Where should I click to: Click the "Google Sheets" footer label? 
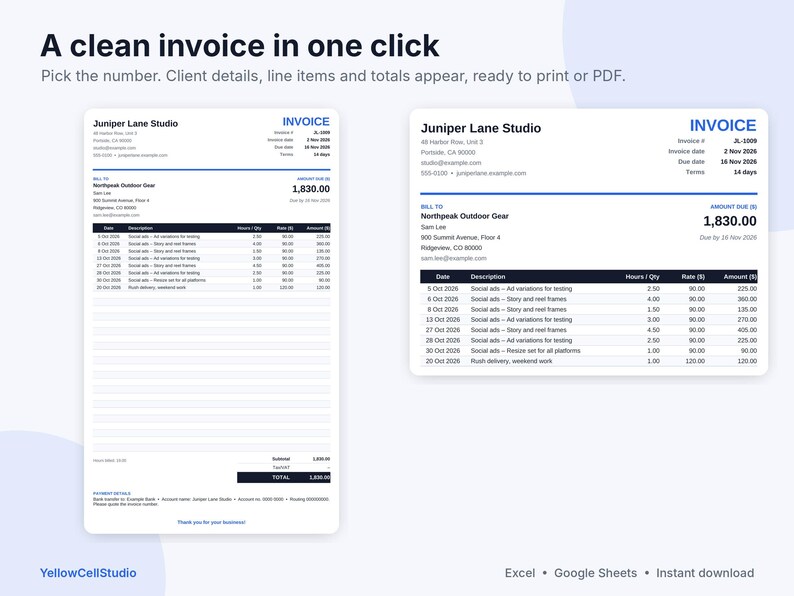[x=596, y=573]
